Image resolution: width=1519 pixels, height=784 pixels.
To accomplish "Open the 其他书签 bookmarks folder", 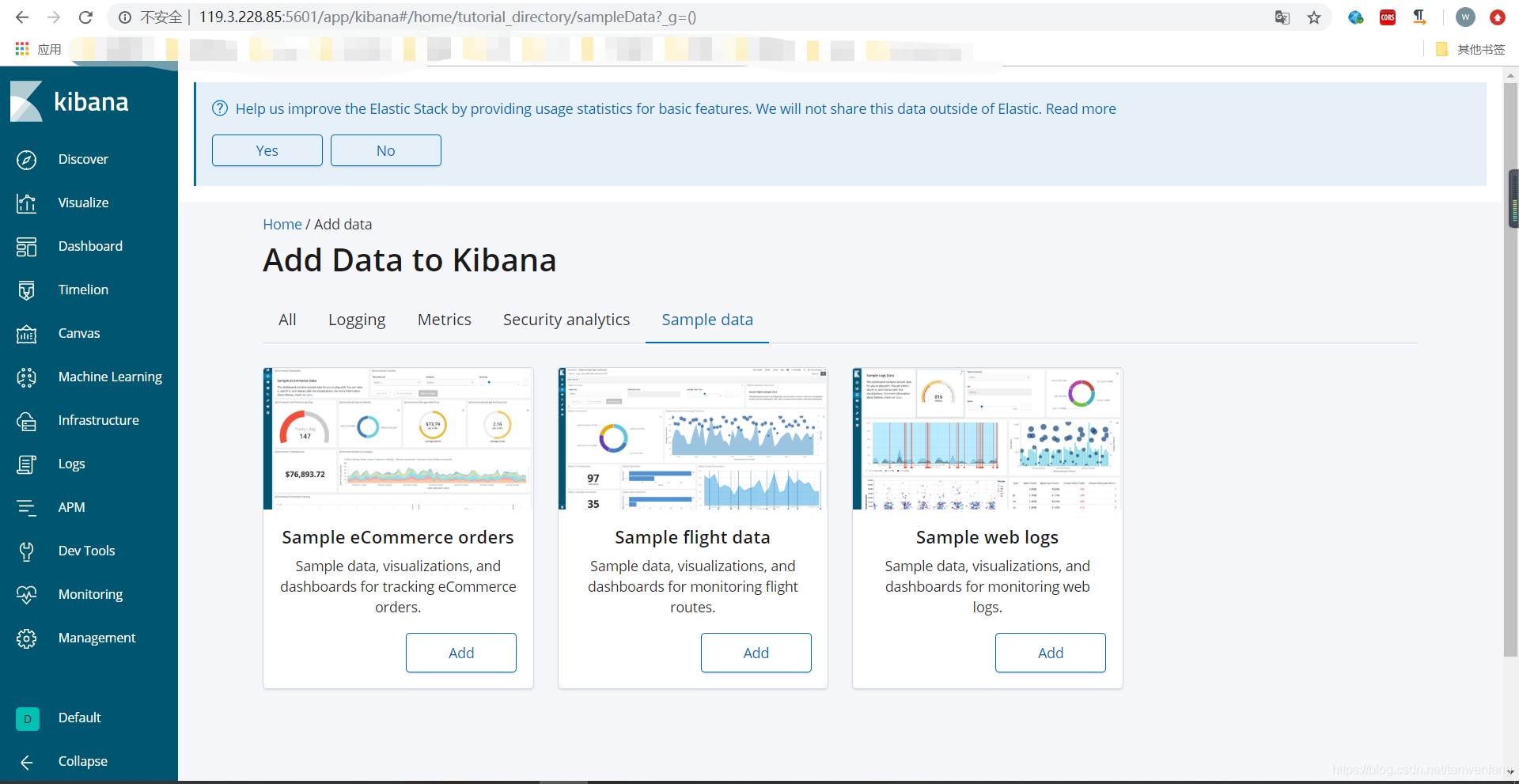I will pyautogui.click(x=1471, y=49).
